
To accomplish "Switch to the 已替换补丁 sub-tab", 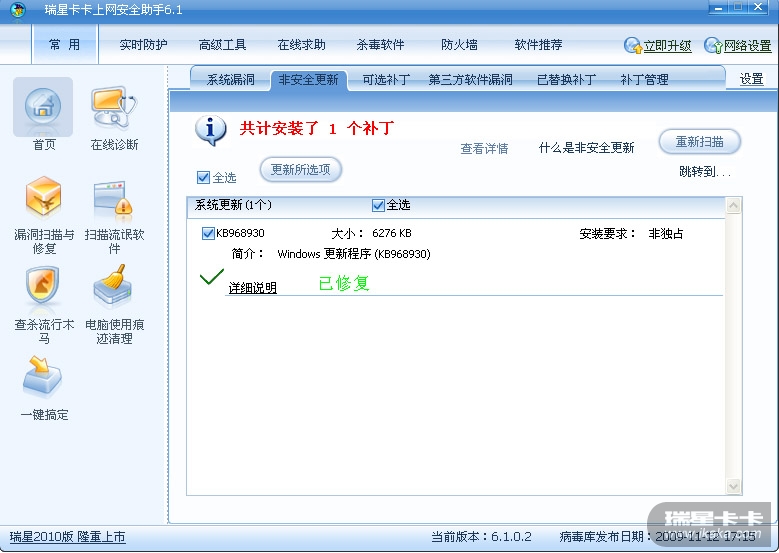I will 566,79.
